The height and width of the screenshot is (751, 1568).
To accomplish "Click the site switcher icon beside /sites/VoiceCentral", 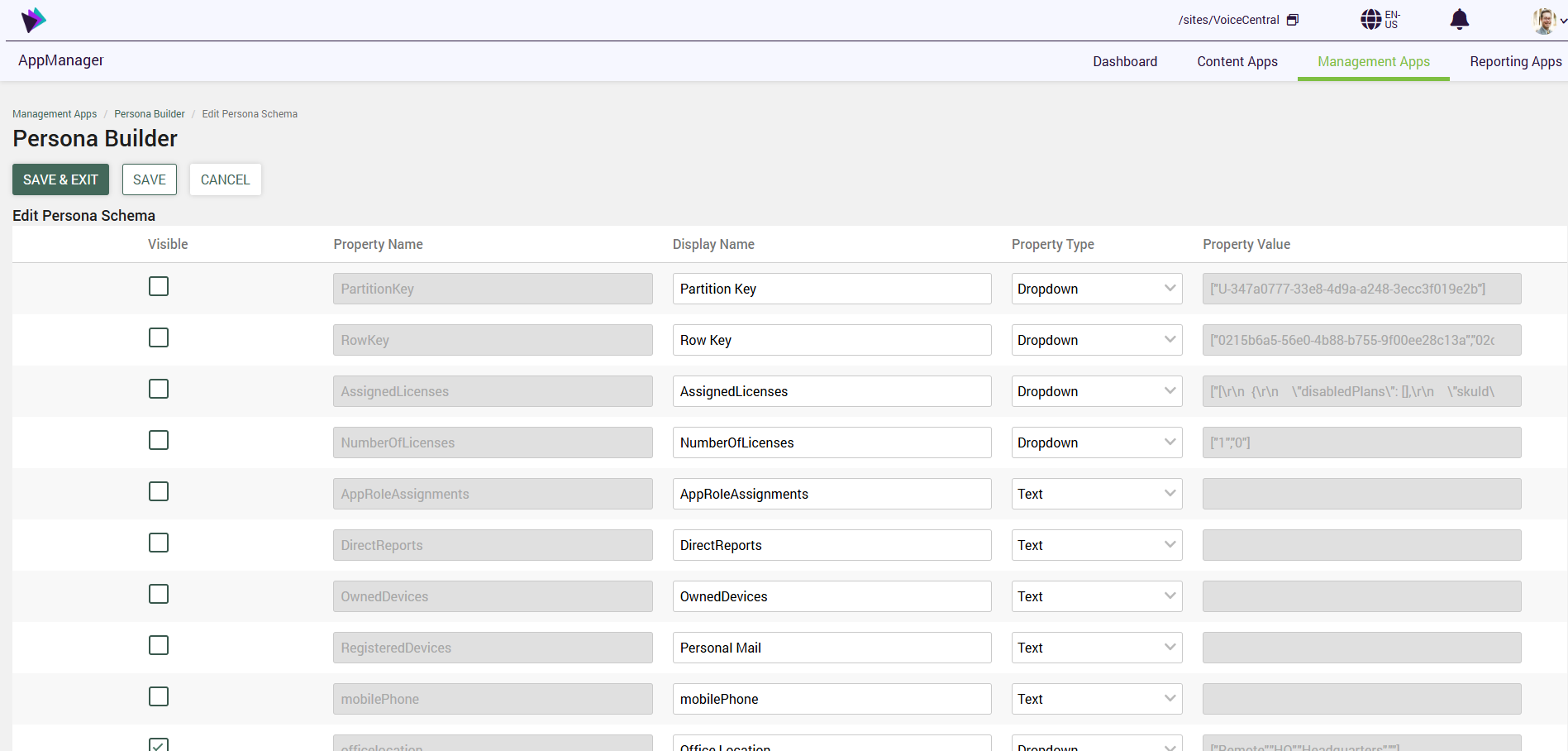I will (x=1293, y=20).
